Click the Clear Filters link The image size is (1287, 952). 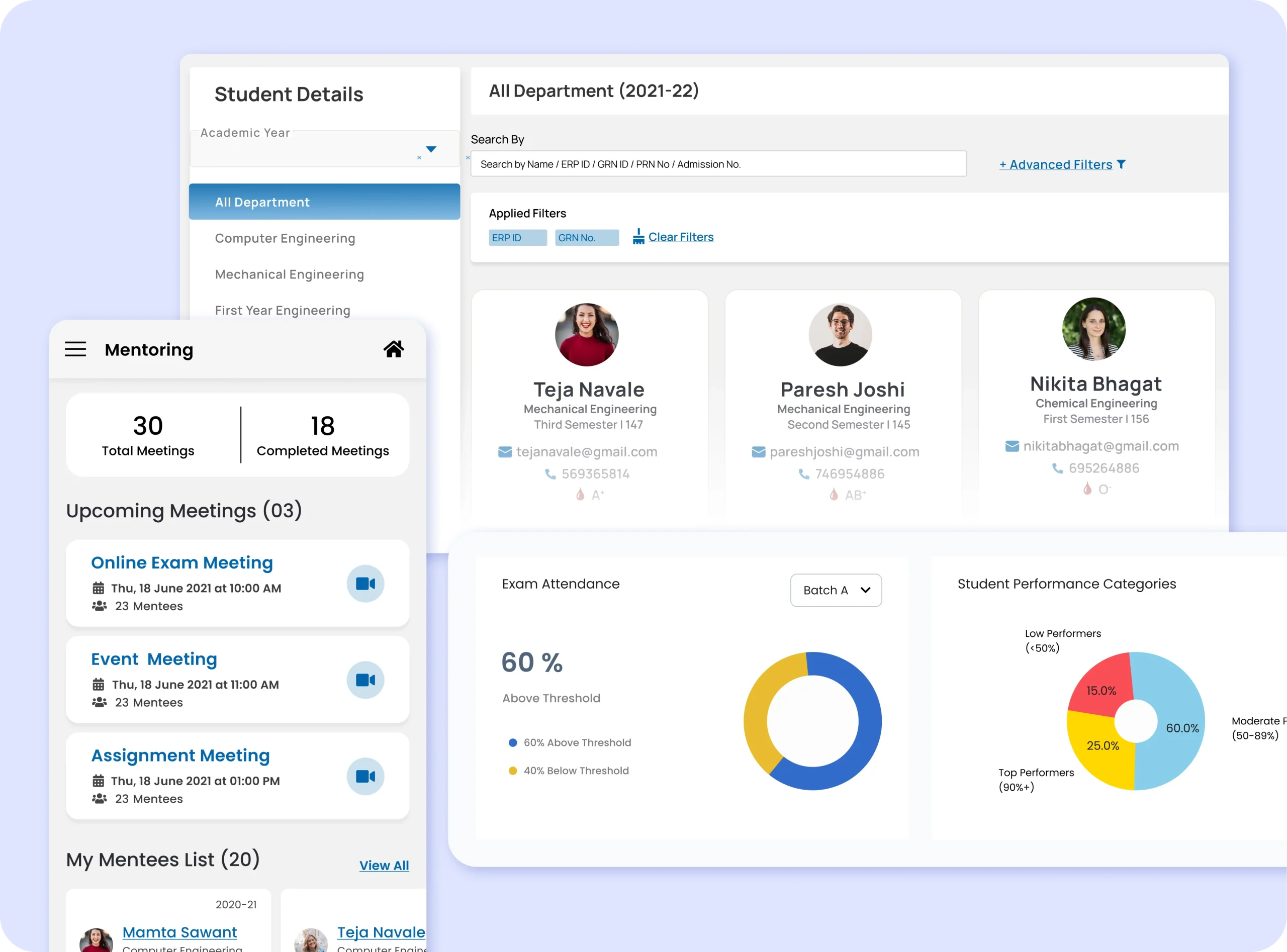click(681, 237)
